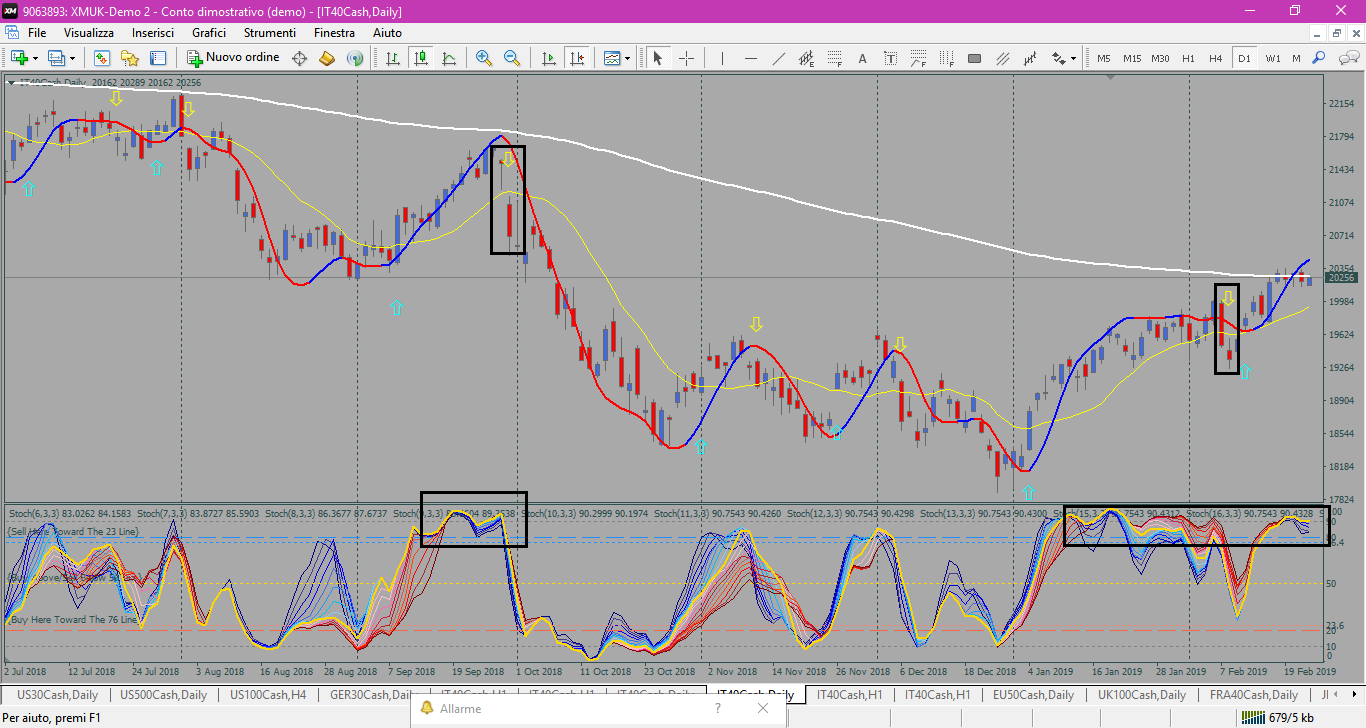Select the H1 timeframe button
The image size is (1366, 728).
click(x=1188, y=58)
